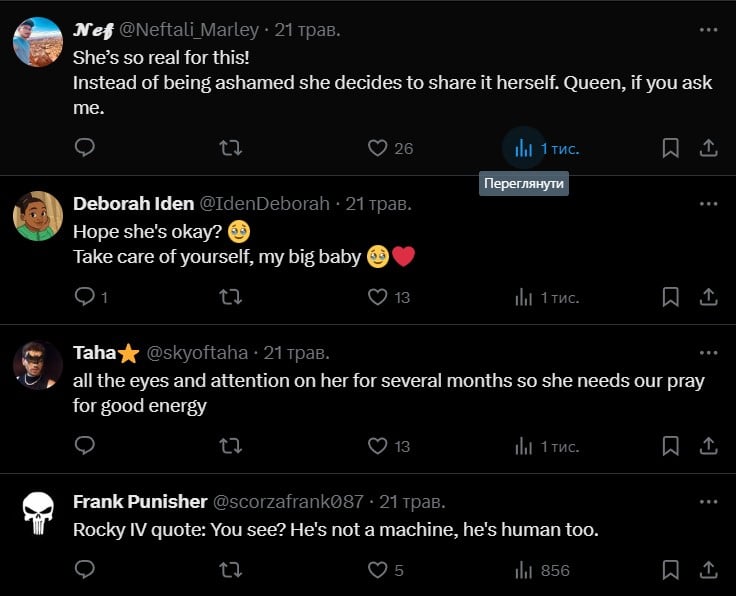The image size is (736, 596).
Task: Bookmark Nef's tweet
Action: pyautogui.click(x=670, y=148)
